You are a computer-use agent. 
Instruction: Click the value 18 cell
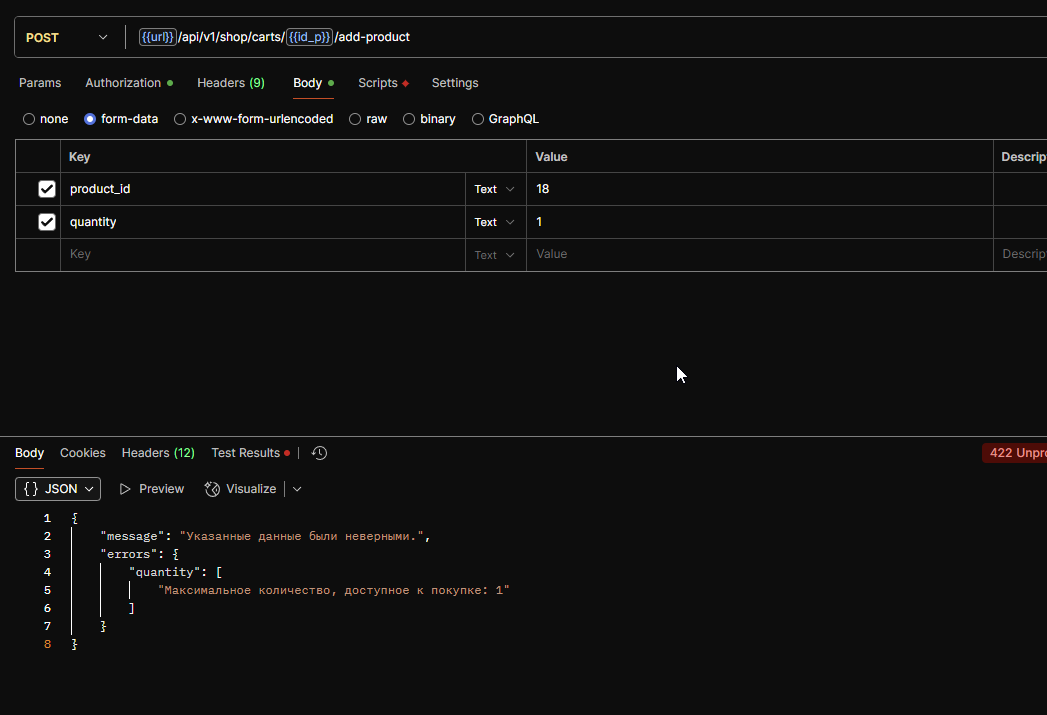tap(760, 189)
